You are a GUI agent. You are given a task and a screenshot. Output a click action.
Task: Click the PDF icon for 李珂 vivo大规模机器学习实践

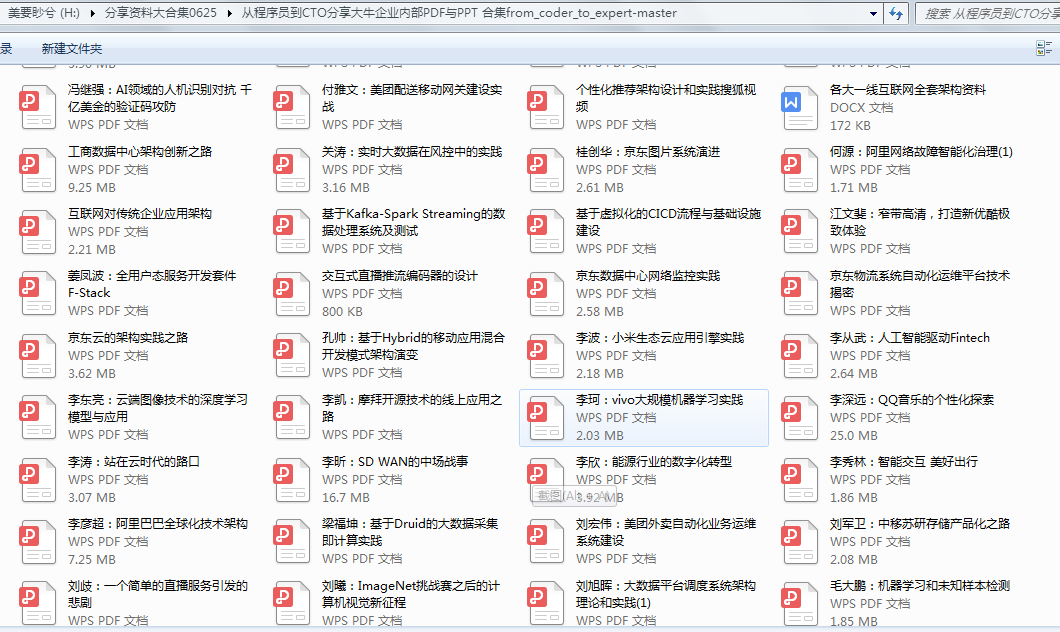(x=546, y=417)
